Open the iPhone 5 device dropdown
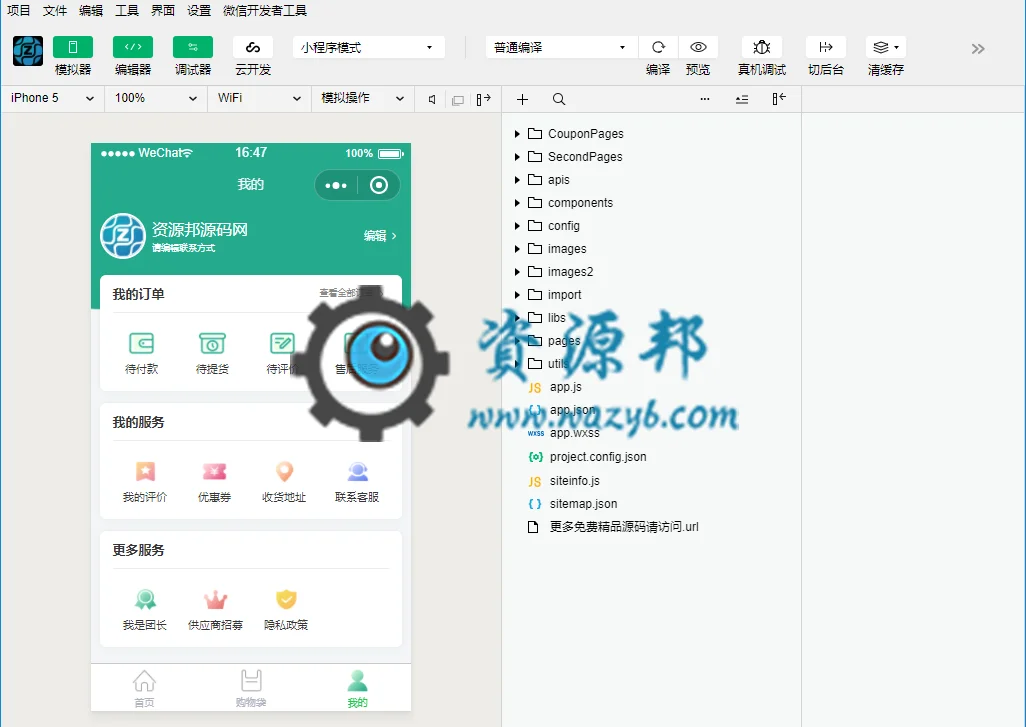1026x727 pixels. point(52,98)
